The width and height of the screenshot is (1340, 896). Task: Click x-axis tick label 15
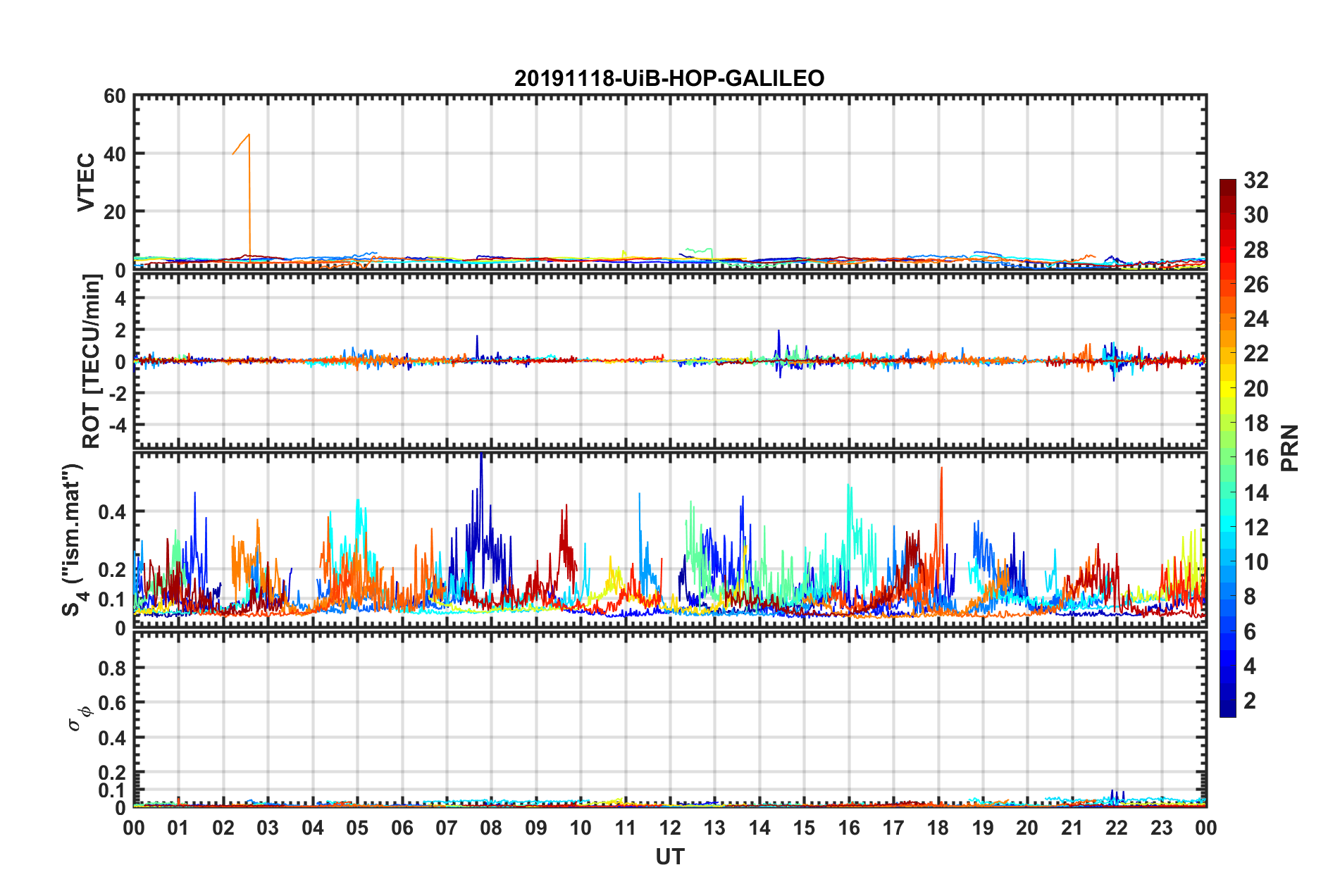pos(804,828)
